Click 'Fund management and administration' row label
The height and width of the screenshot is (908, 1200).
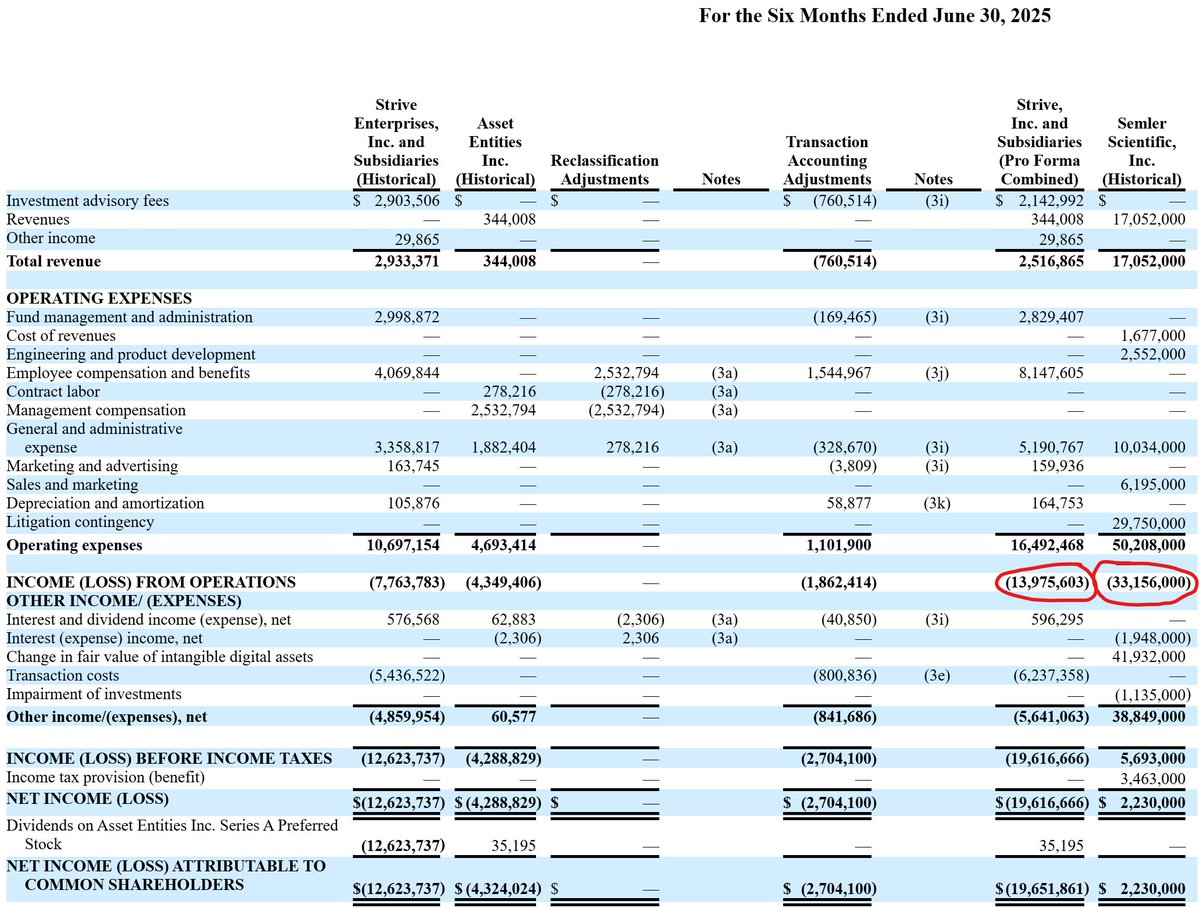(x=130, y=317)
